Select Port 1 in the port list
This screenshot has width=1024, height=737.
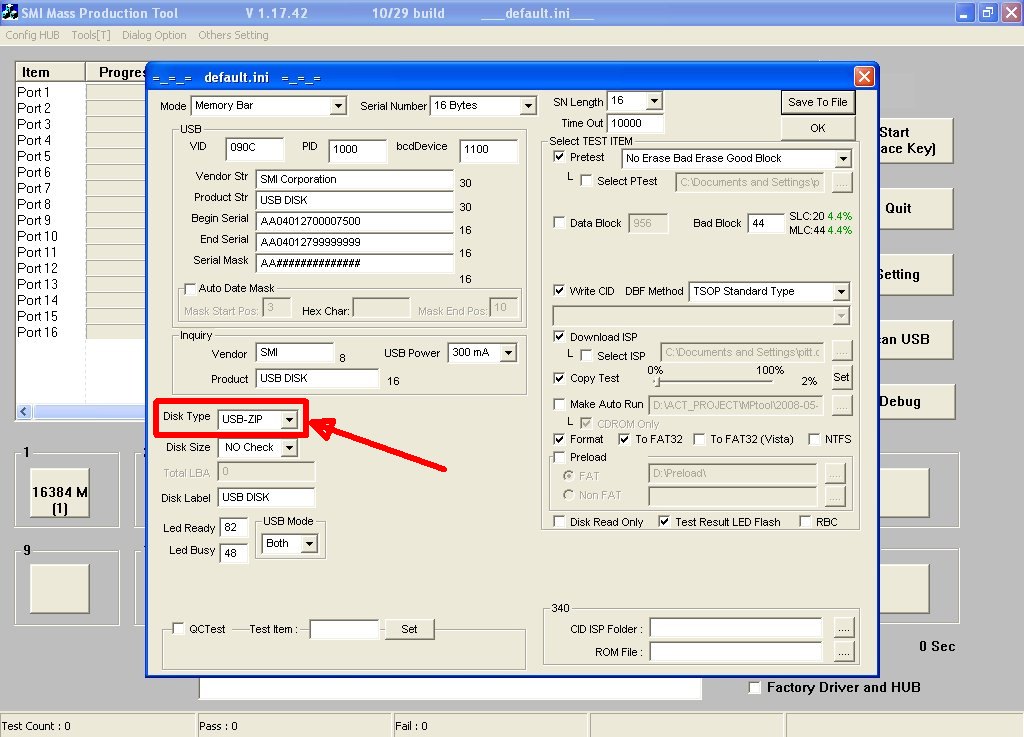click(33, 92)
